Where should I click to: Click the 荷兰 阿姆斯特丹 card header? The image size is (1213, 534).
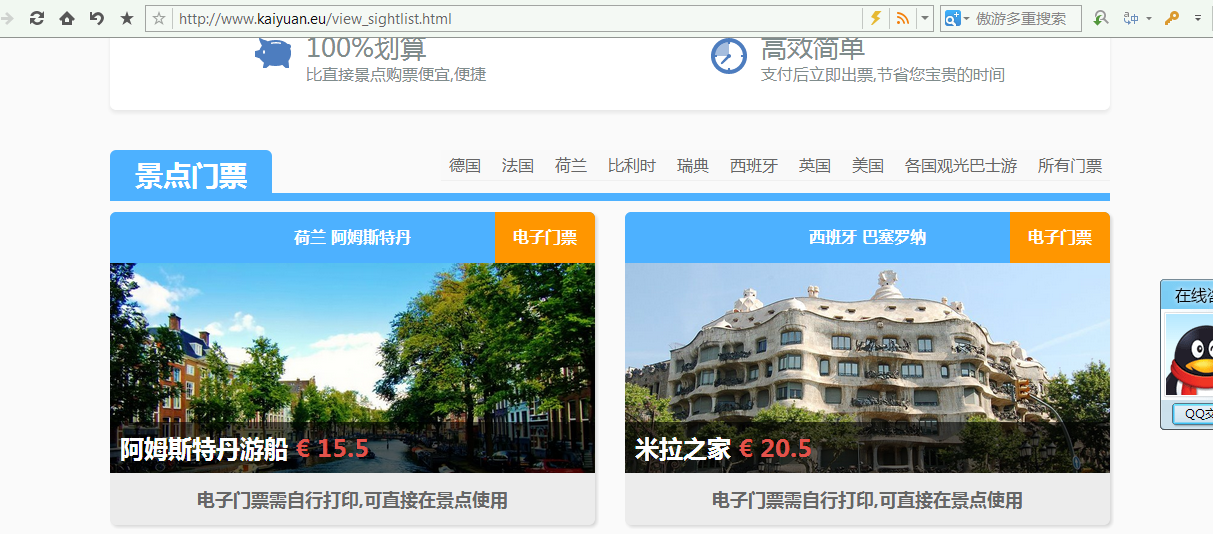[x=352, y=237]
